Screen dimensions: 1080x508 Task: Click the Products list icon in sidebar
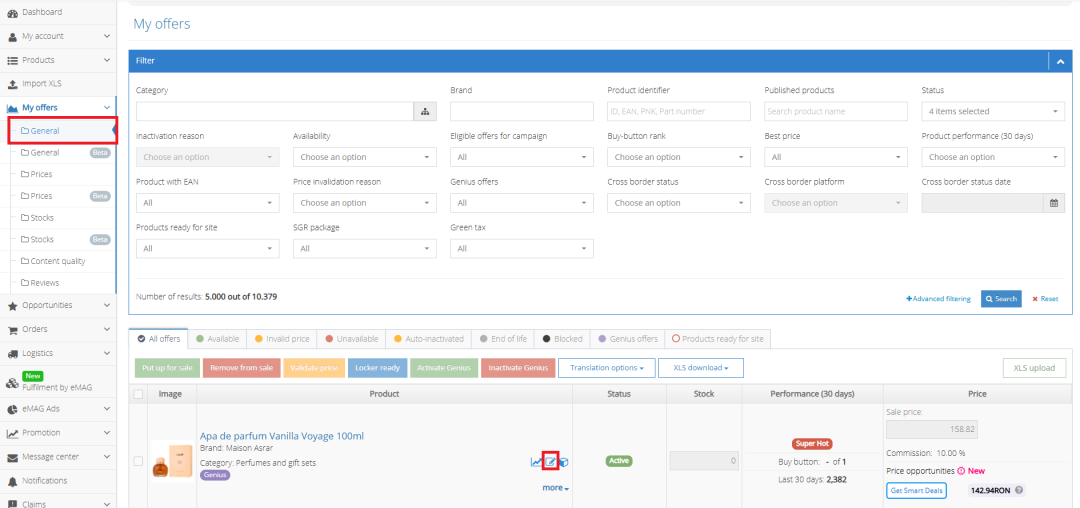pyautogui.click(x=12, y=61)
